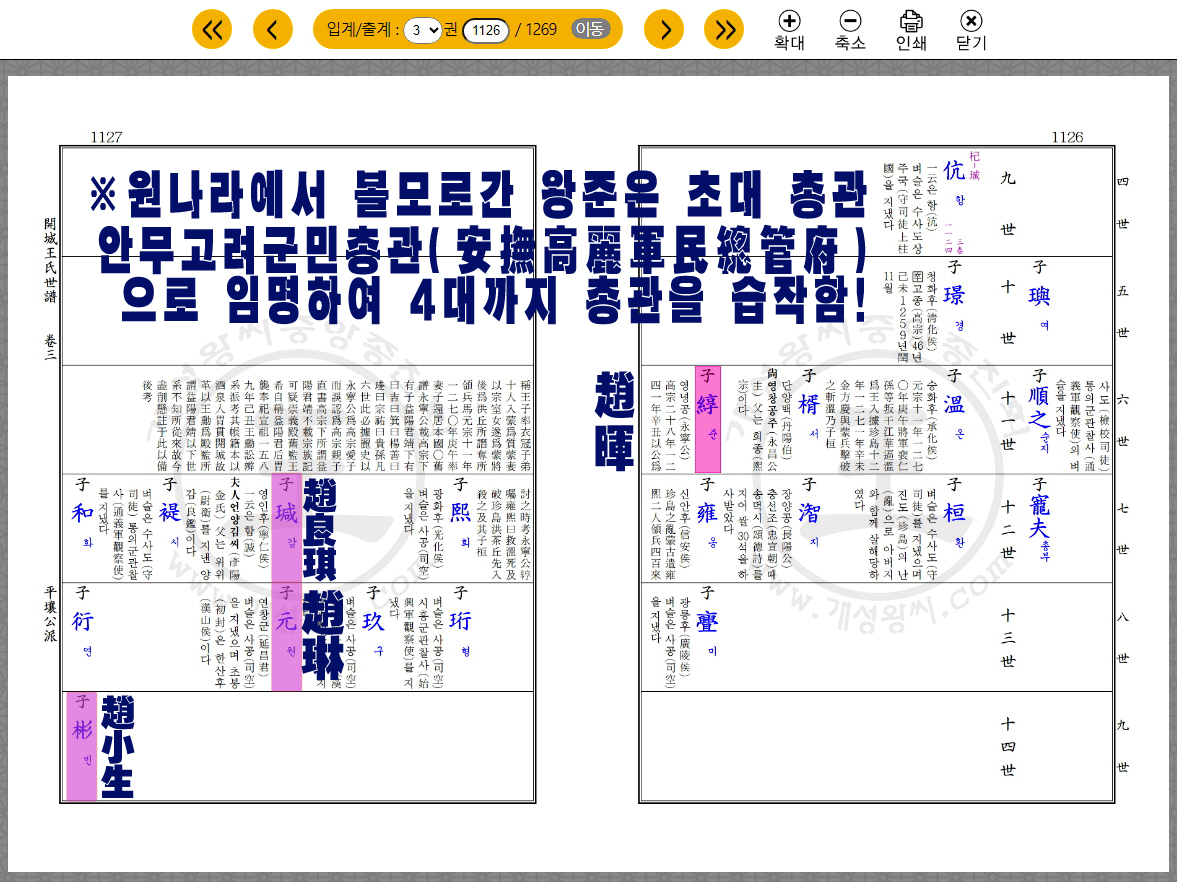This screenshot has width=1177, height=882.
Task: Click the blue name 璥 on the right page
Action: click(953, 296)
